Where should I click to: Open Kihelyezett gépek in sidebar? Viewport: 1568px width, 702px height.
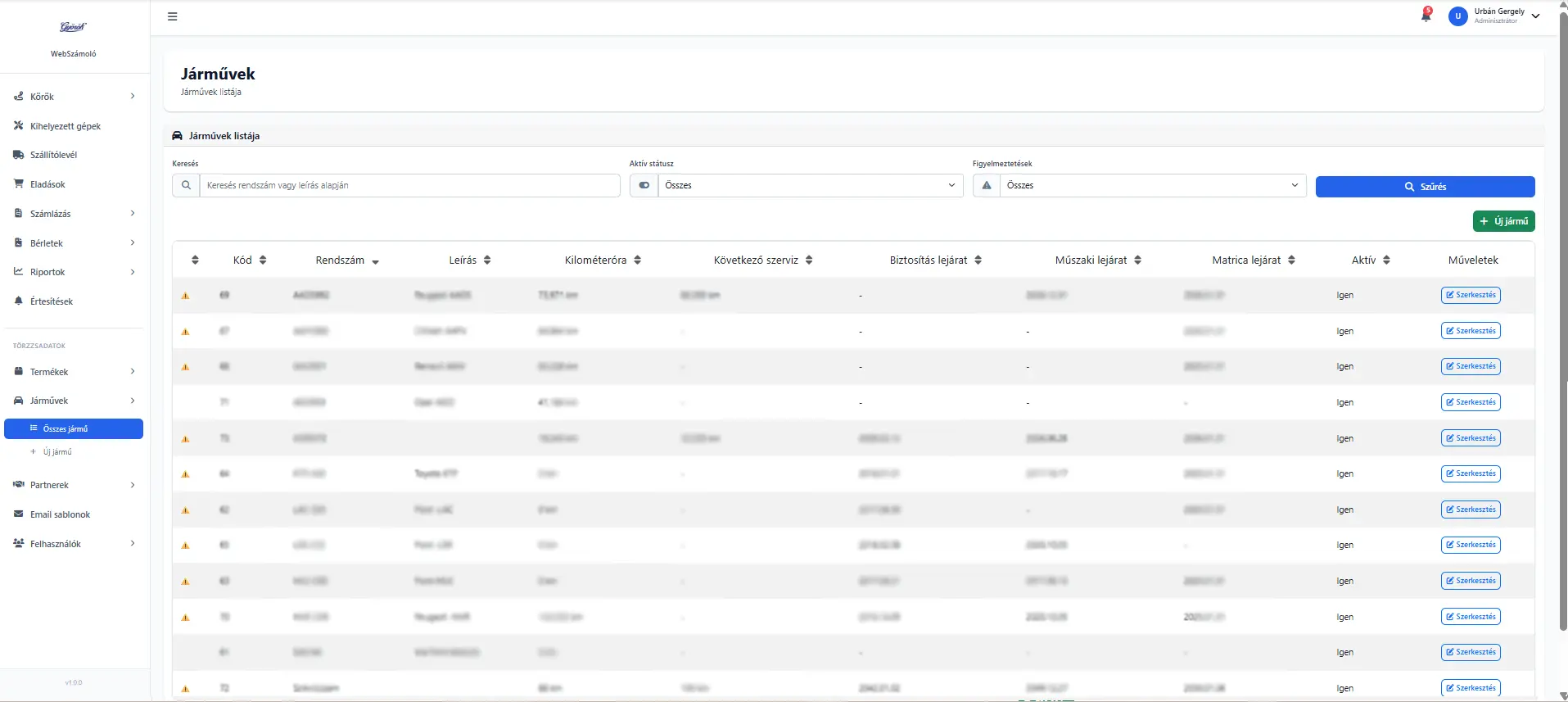click(66, 126)
